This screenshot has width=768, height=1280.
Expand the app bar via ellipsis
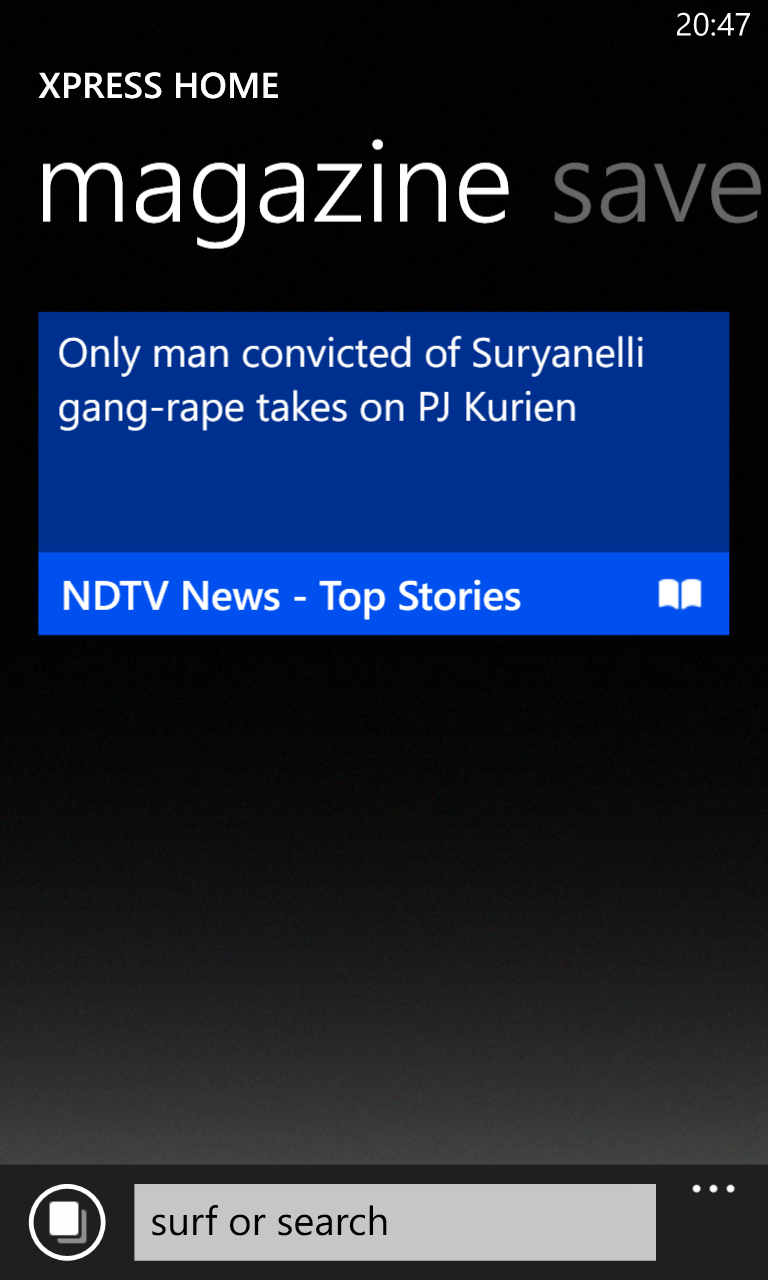[x=714, y=1189]
